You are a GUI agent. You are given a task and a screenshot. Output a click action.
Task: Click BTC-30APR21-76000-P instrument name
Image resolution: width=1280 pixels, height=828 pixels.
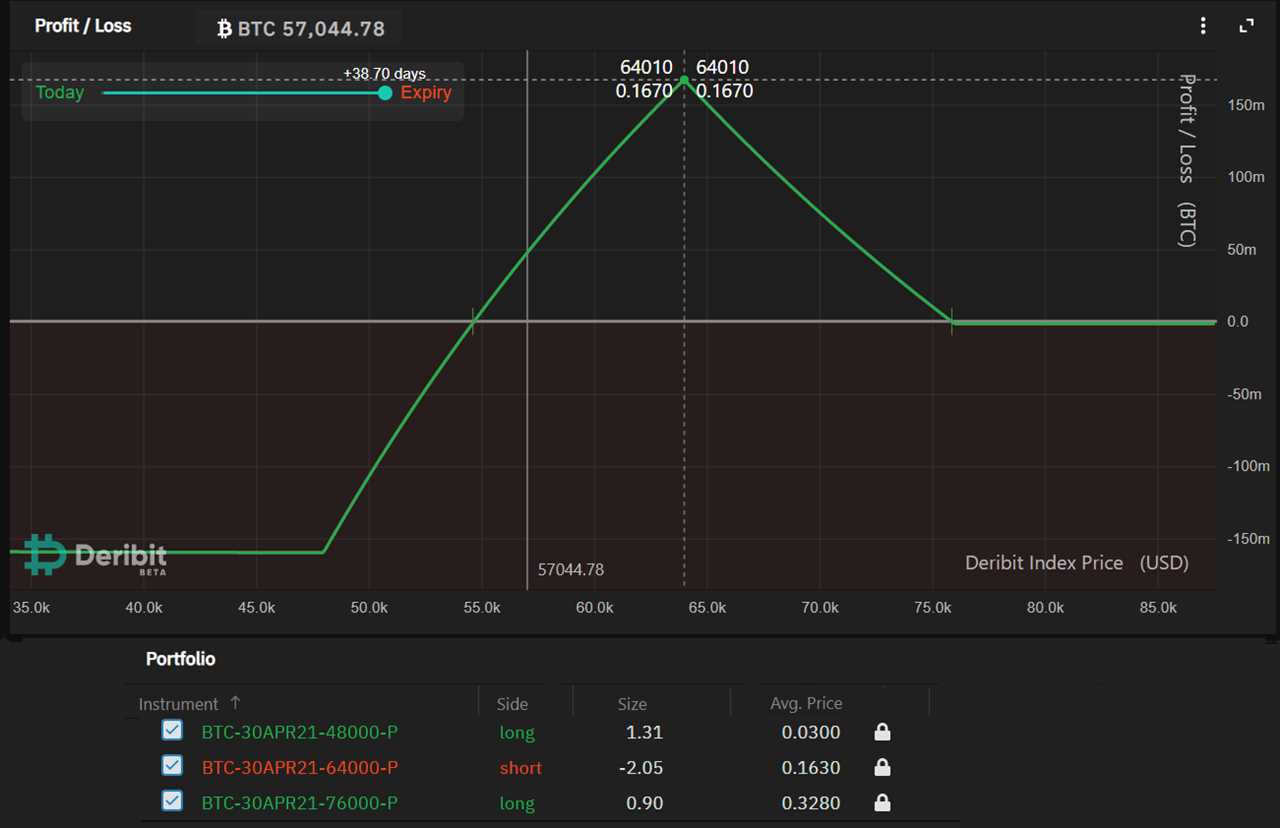coord(300,802)
